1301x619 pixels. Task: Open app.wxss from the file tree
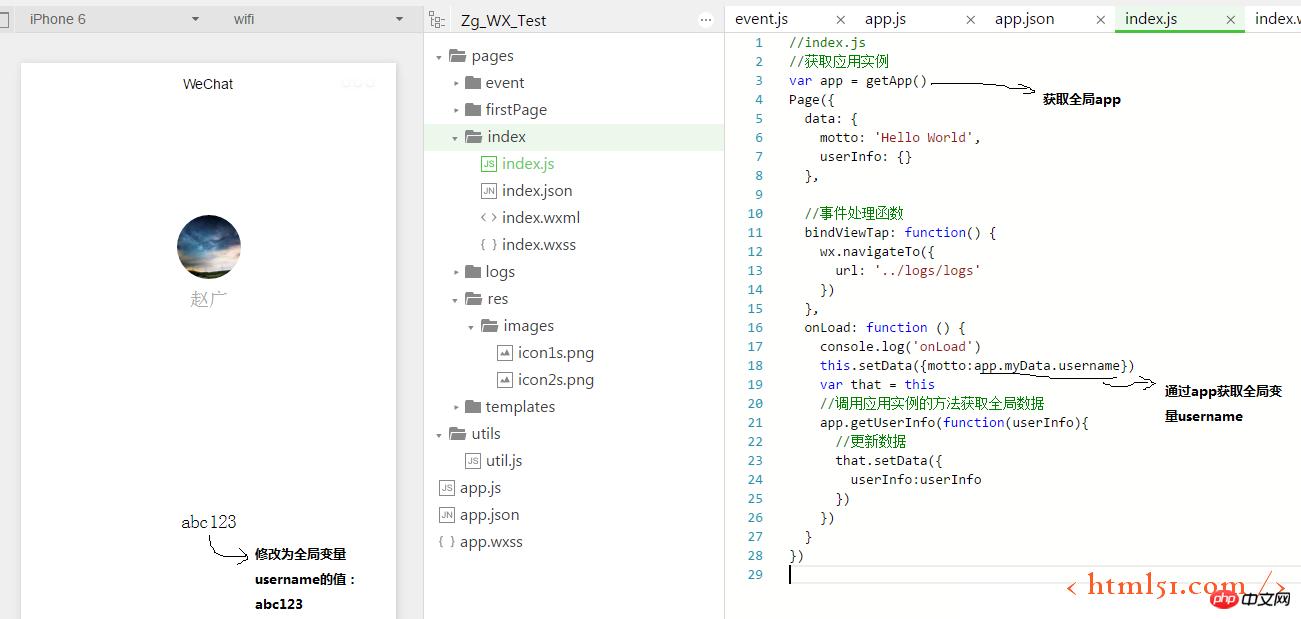pyautogui.click(x=490, y=542)
